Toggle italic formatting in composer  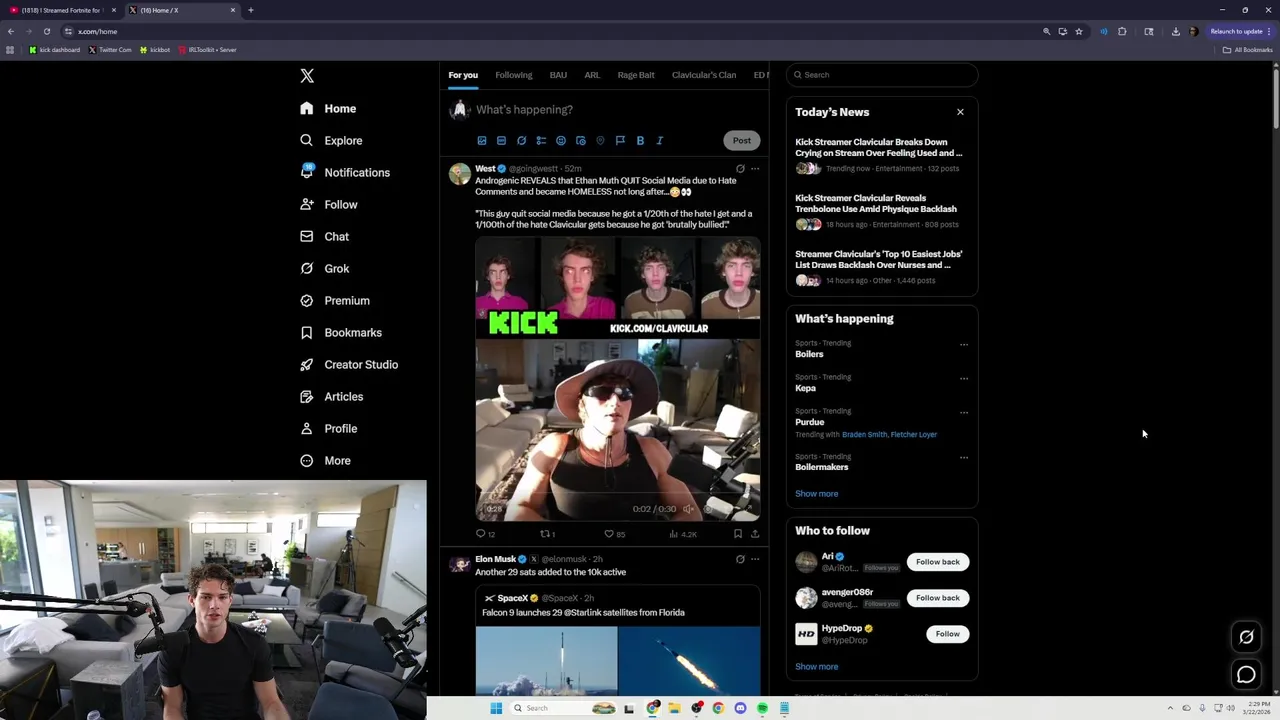tap(659, 141)
